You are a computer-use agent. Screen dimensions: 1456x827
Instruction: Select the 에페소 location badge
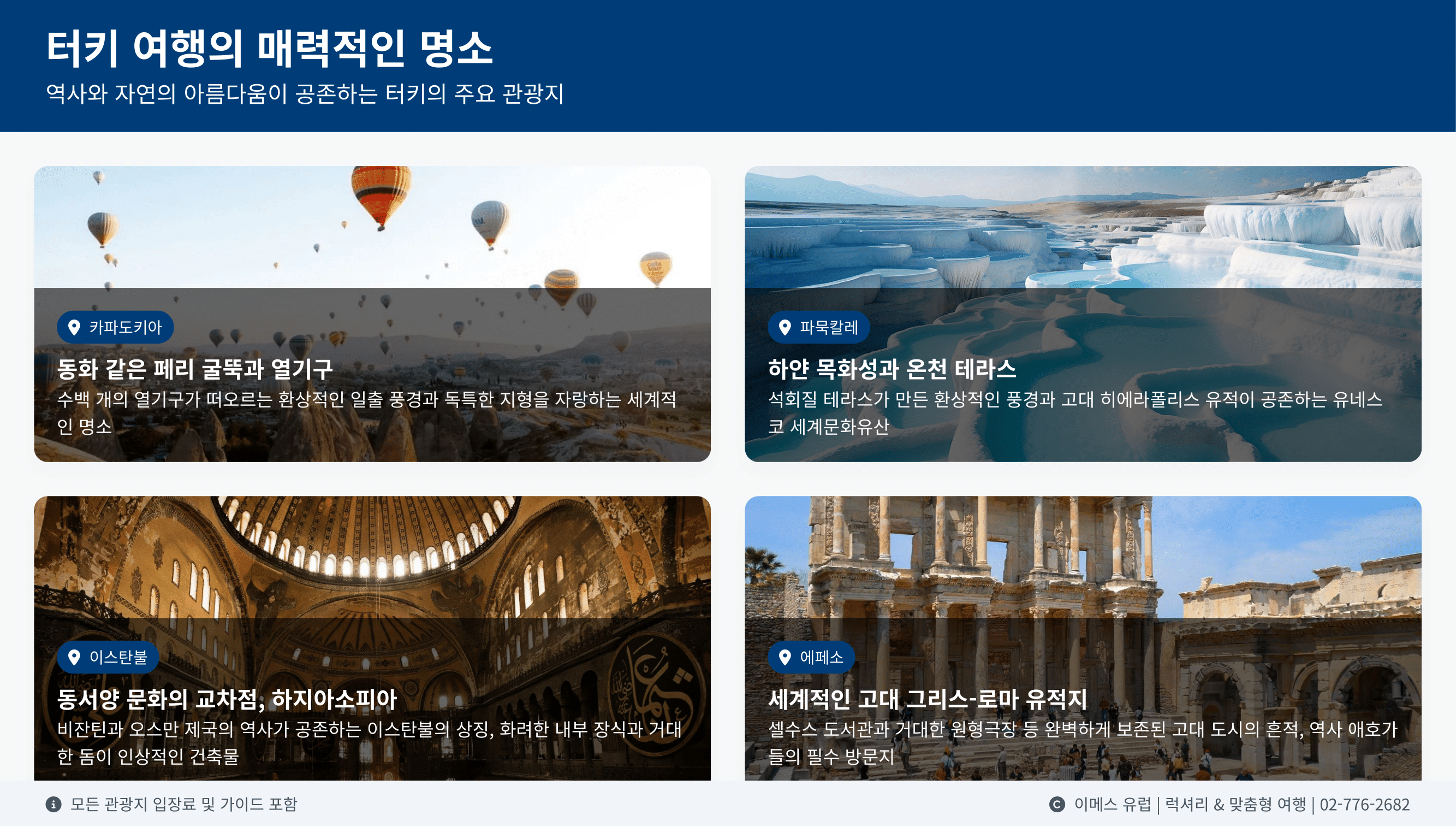click(x=811, y=657)
